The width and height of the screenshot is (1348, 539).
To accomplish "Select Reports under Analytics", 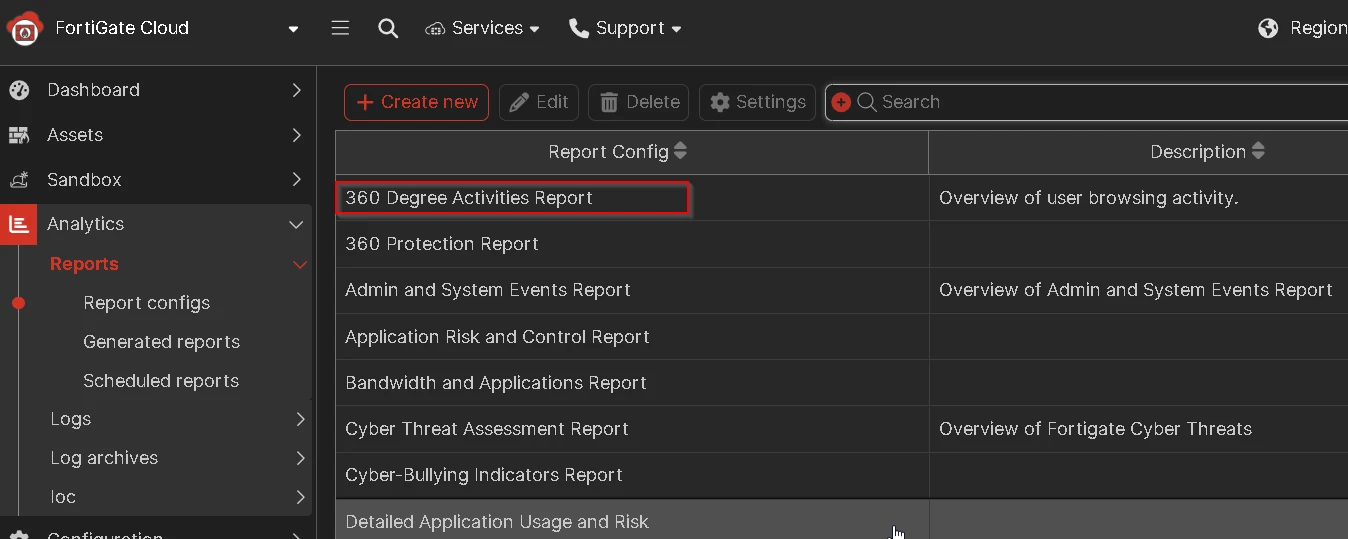I will click(84, 264).
